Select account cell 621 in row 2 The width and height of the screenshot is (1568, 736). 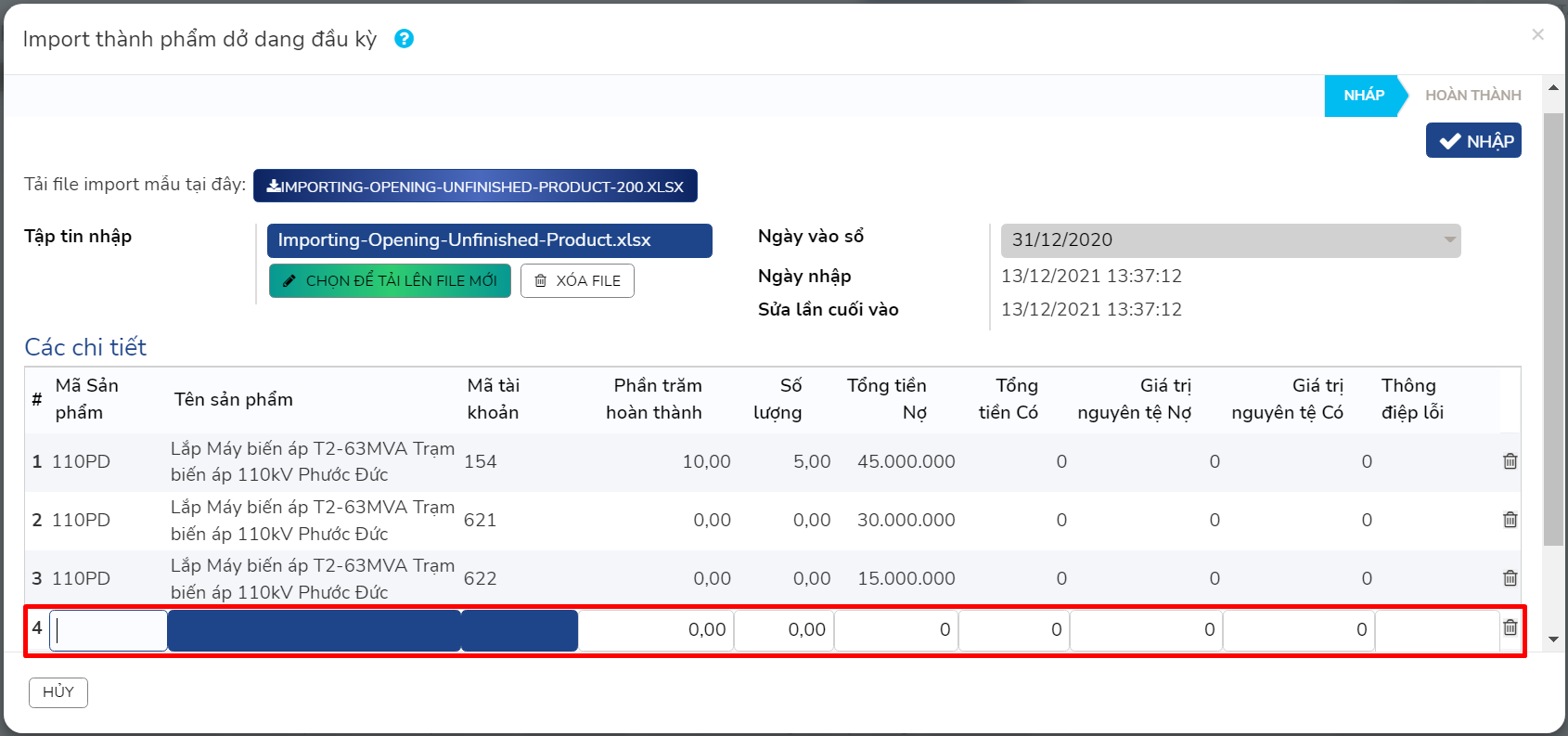(x=481, y=520)
